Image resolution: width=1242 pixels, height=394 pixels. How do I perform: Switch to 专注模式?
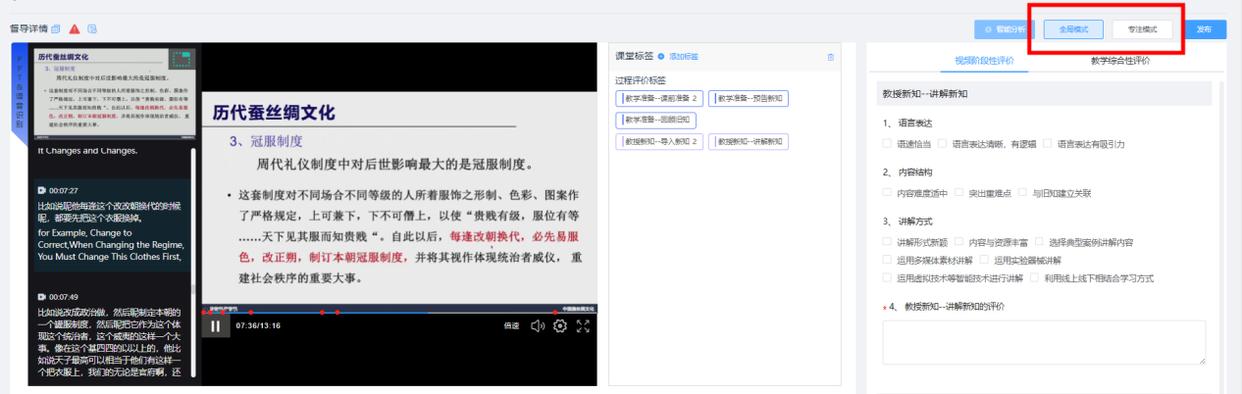point(1142,29)
